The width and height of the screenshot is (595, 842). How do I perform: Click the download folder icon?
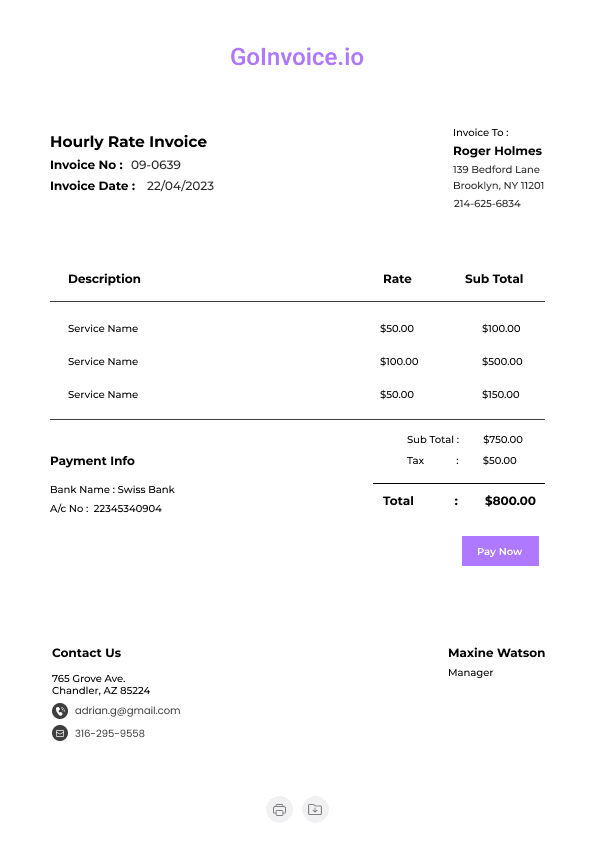click(315, 809)
